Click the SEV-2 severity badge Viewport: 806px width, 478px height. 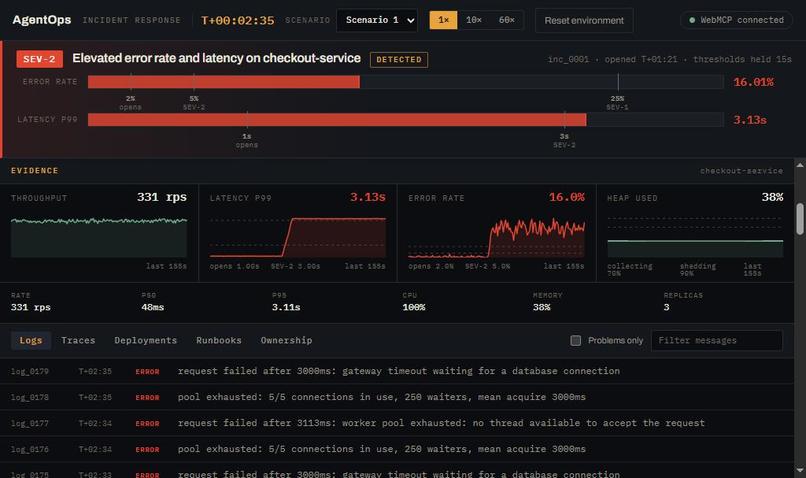(40, 59)
